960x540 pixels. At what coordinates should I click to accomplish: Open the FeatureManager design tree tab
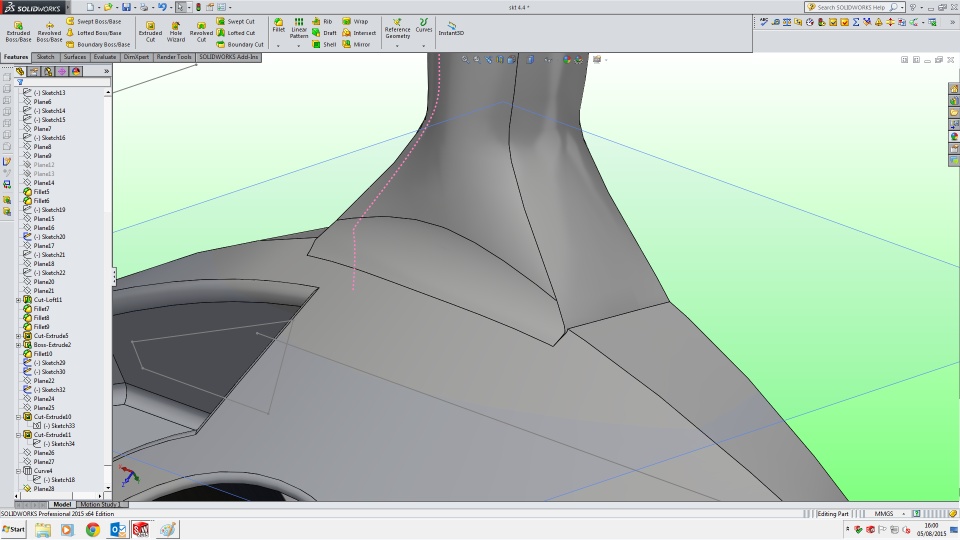point(20,72)
